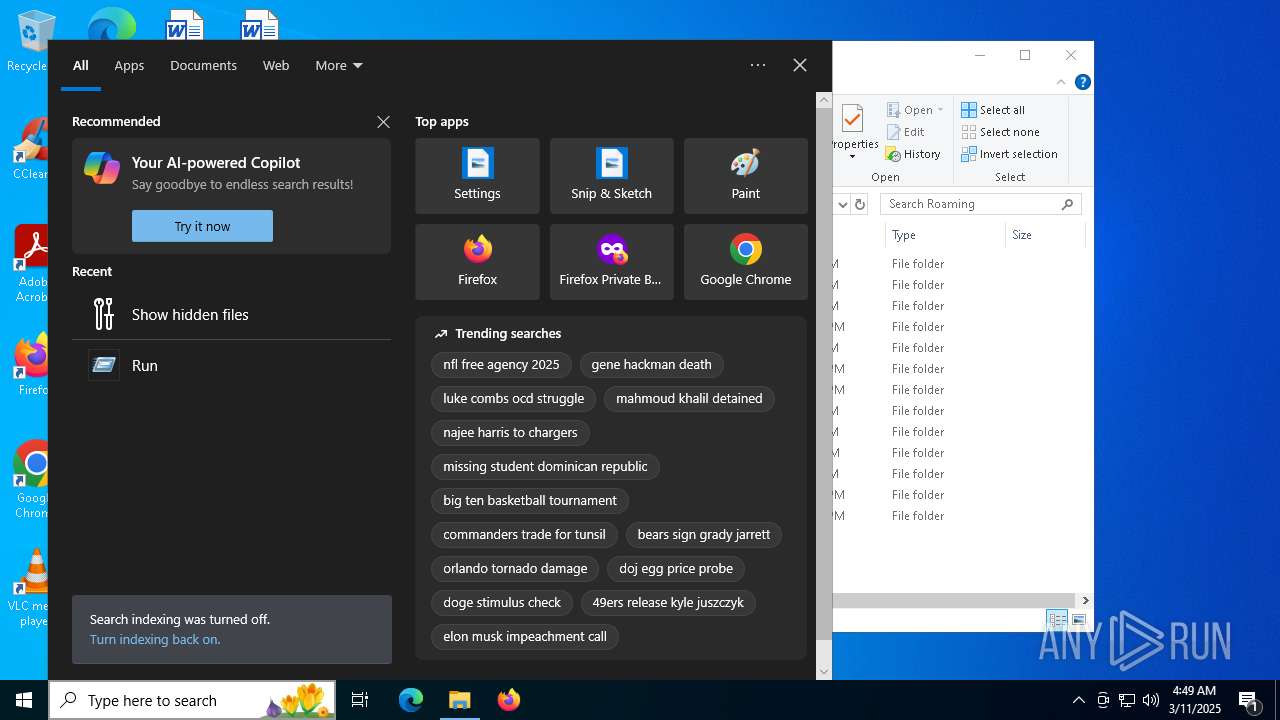Search missing student dominican republic
1280x720 pixels.
pyautogui.click(x=545, y=466)
